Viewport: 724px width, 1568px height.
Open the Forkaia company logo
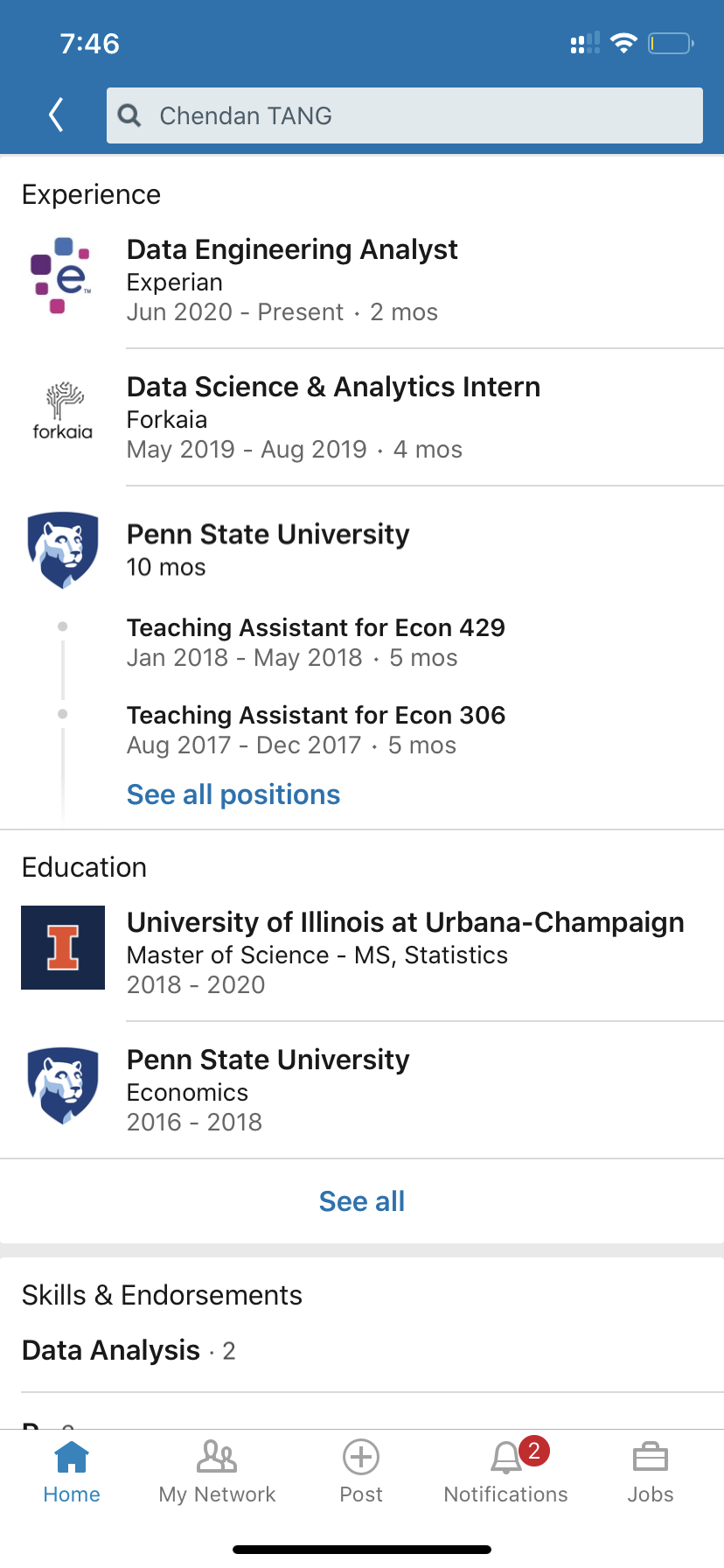click(x=62, y=411)
